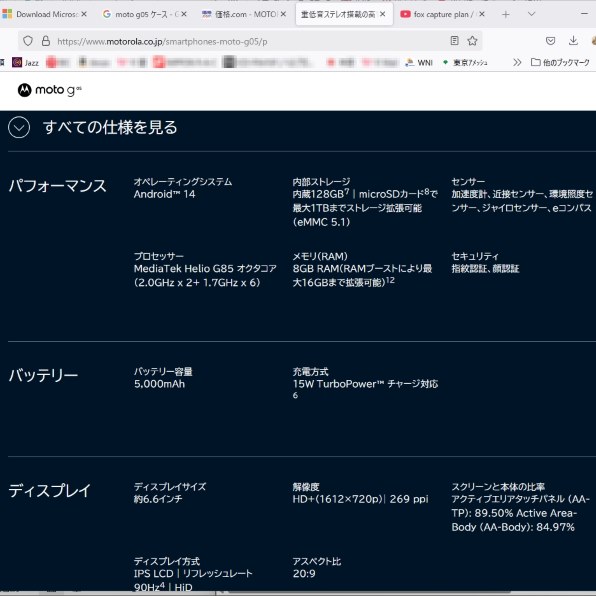Close the active Motorola tab
Image resolution: width=596 pixels, height=596 pixels.
383,14
